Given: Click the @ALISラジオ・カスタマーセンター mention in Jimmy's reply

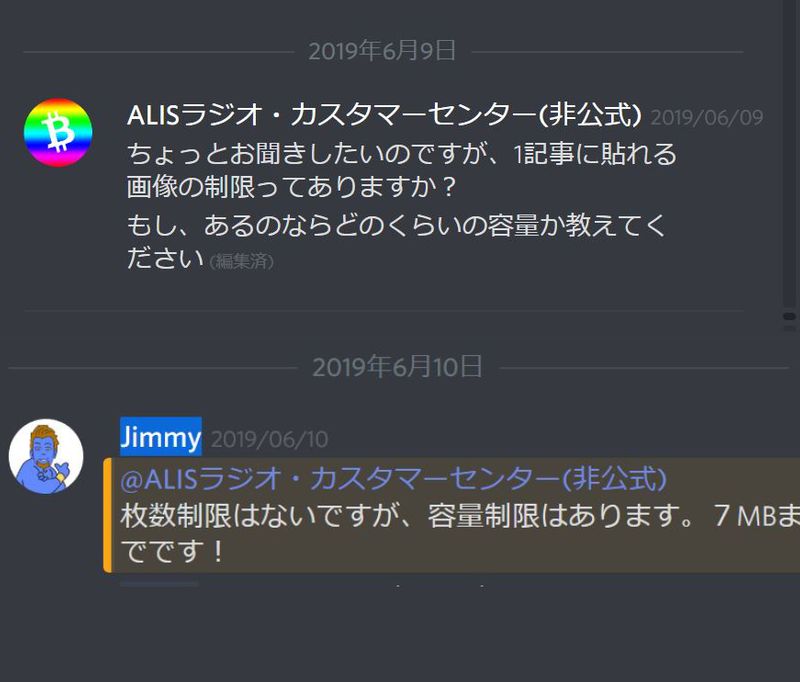Looking at the screenshot, I should 393,479.
